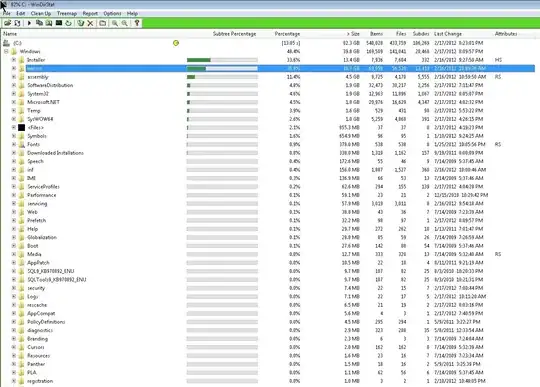540x387 pixels.
Task: Click the Refresh All toolbar icon
Action: click(x=17, y=23)
